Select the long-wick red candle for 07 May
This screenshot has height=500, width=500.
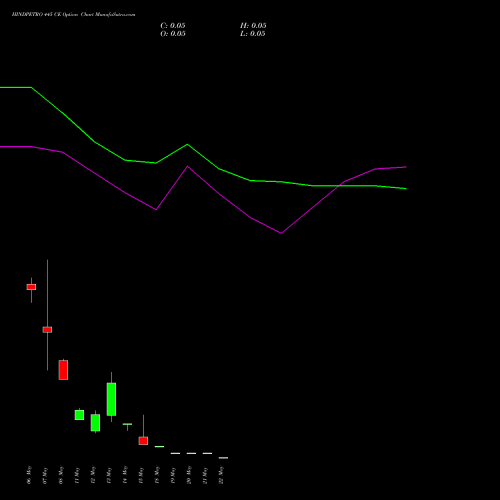point(47,330)
